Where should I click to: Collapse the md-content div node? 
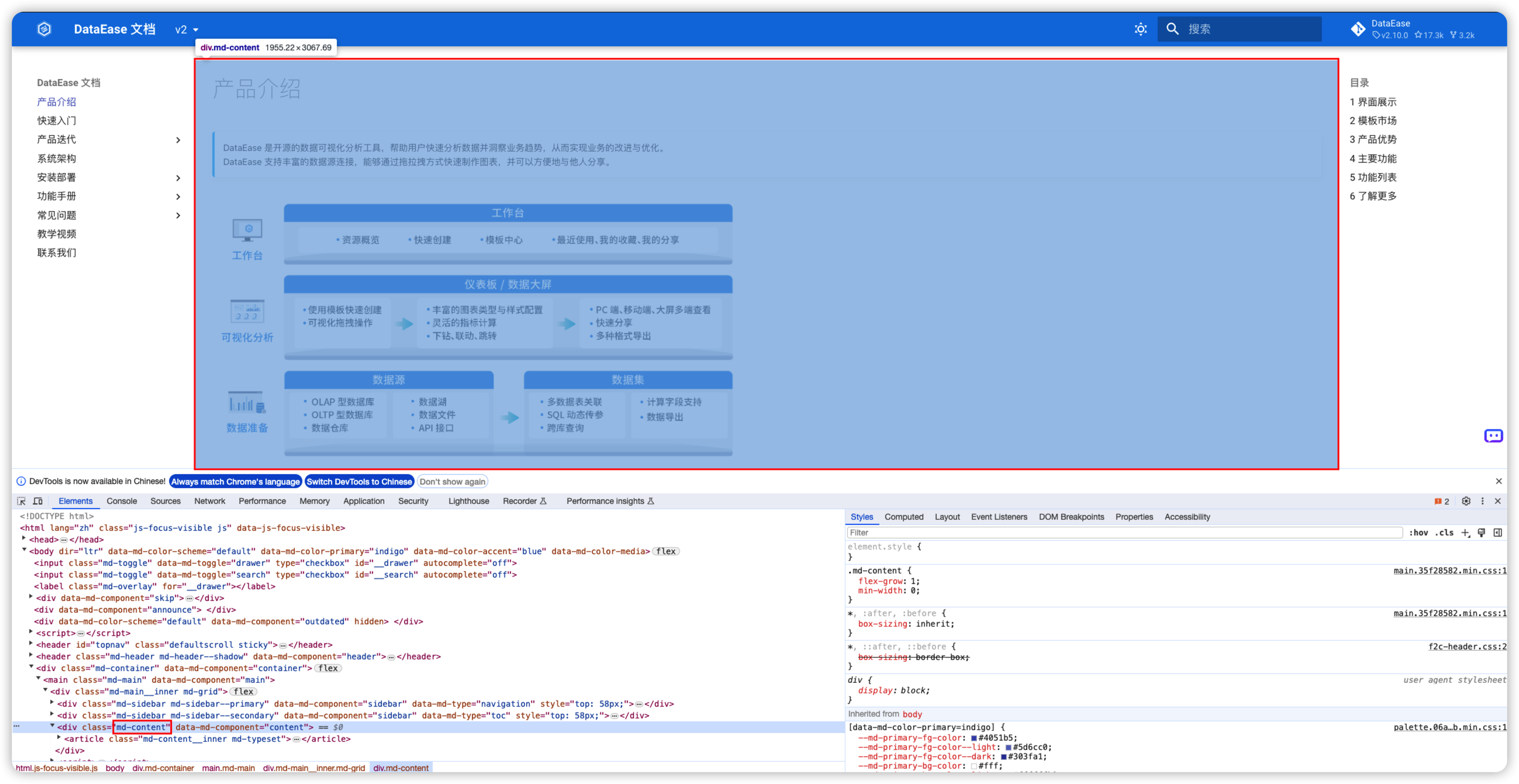point(52,726)
